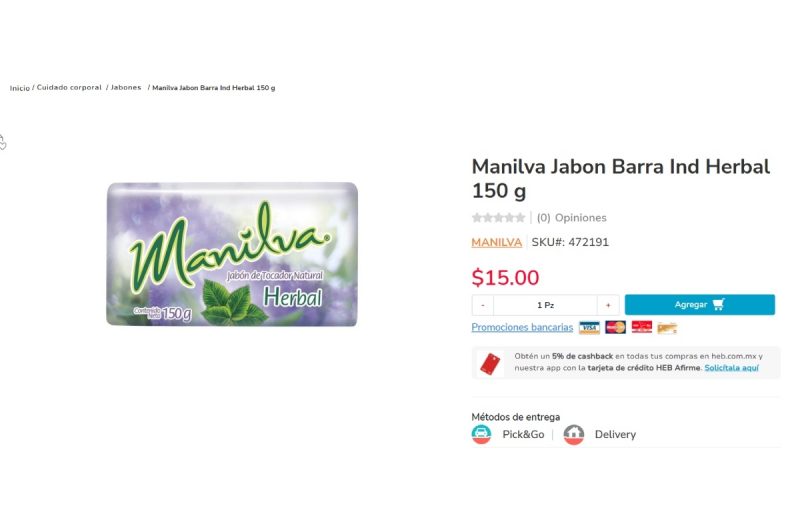Open the MANILVA brand link
The height and width of the screenshot is (530, 798).
click(497, 242)
